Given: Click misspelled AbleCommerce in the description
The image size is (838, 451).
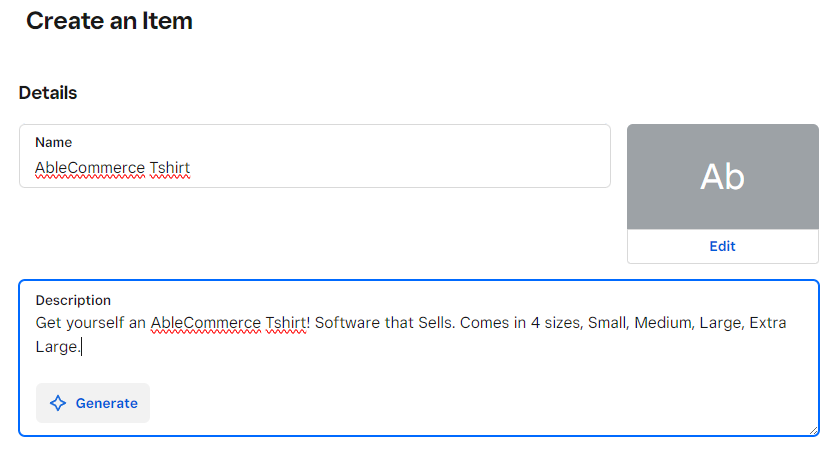Looking at the screenshot, I should pyautogui.click(x=206, y=323).
